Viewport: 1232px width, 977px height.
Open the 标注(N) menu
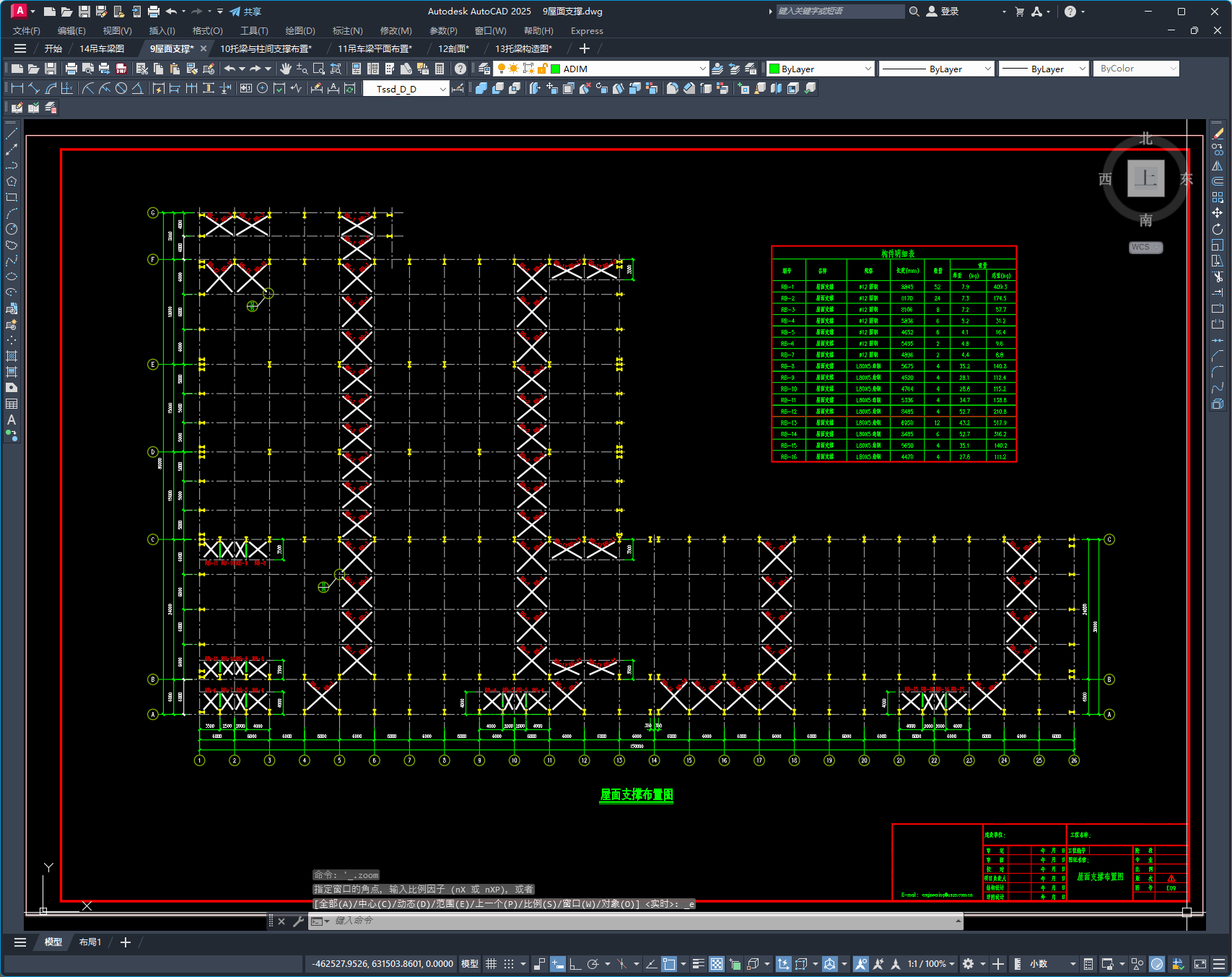tap(347, 31)
